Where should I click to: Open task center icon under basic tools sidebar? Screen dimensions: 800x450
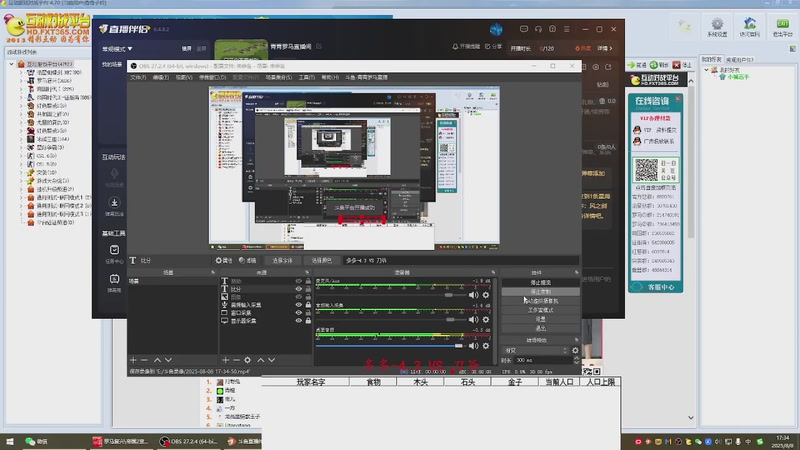pyautogui.click(x=114, y=249)
